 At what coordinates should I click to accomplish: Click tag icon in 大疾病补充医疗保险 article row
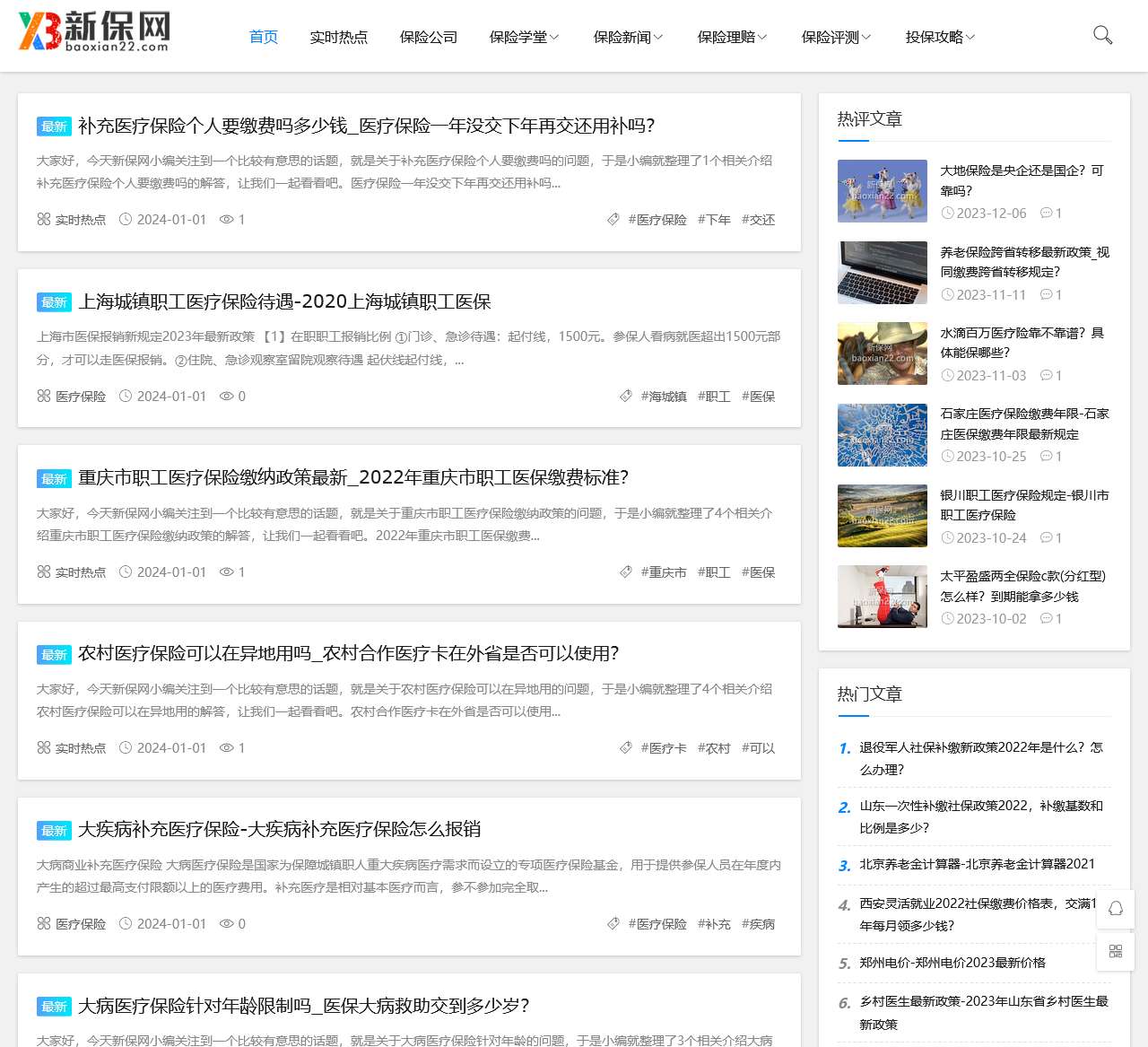(613, 923)
